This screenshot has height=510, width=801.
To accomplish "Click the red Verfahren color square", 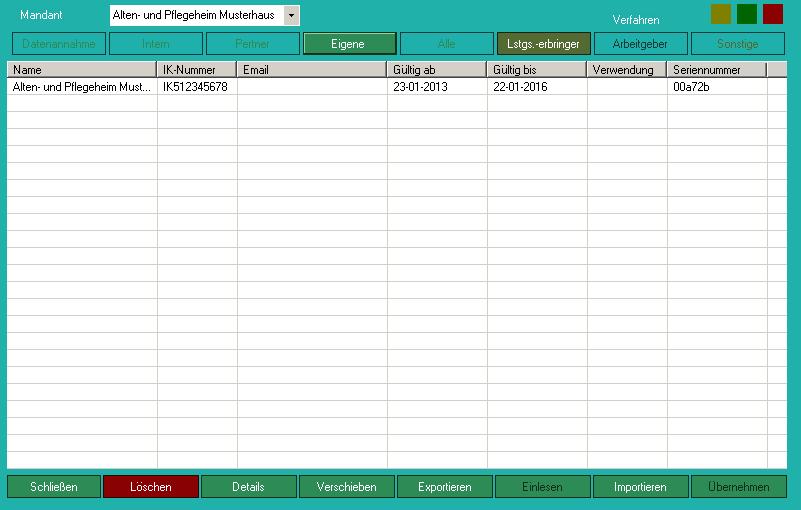I will [x=773, y=14].
